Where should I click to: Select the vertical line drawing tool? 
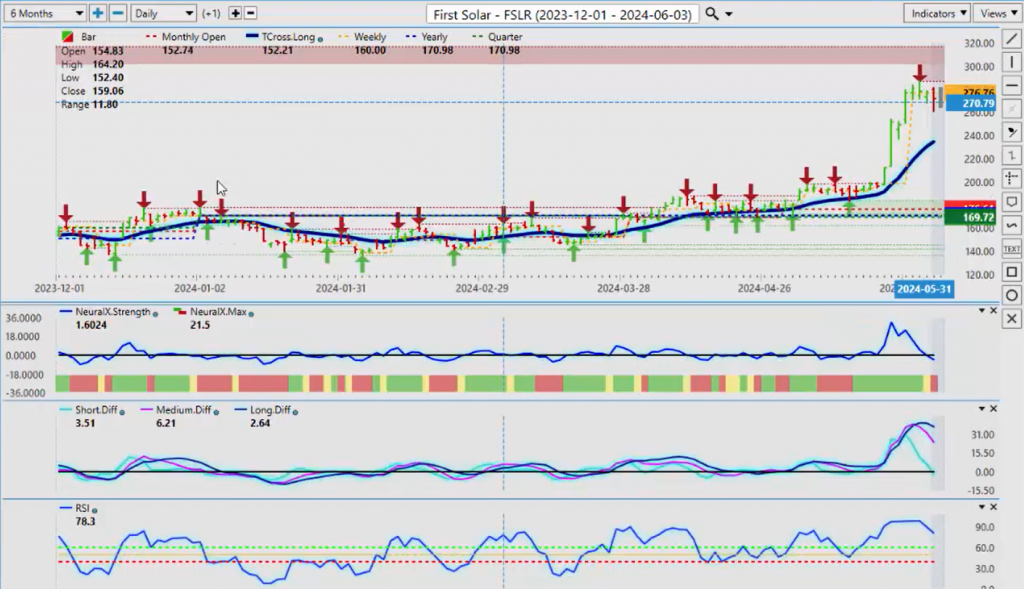(1010, 63)
